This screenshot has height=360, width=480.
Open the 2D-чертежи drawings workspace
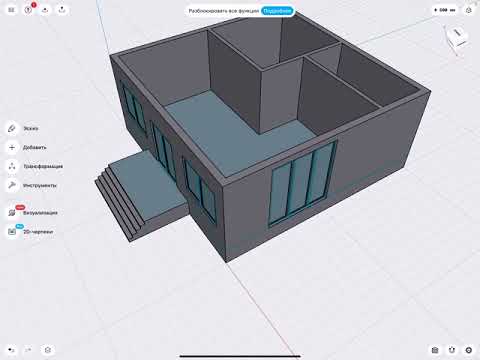click(x=12, y=231)
